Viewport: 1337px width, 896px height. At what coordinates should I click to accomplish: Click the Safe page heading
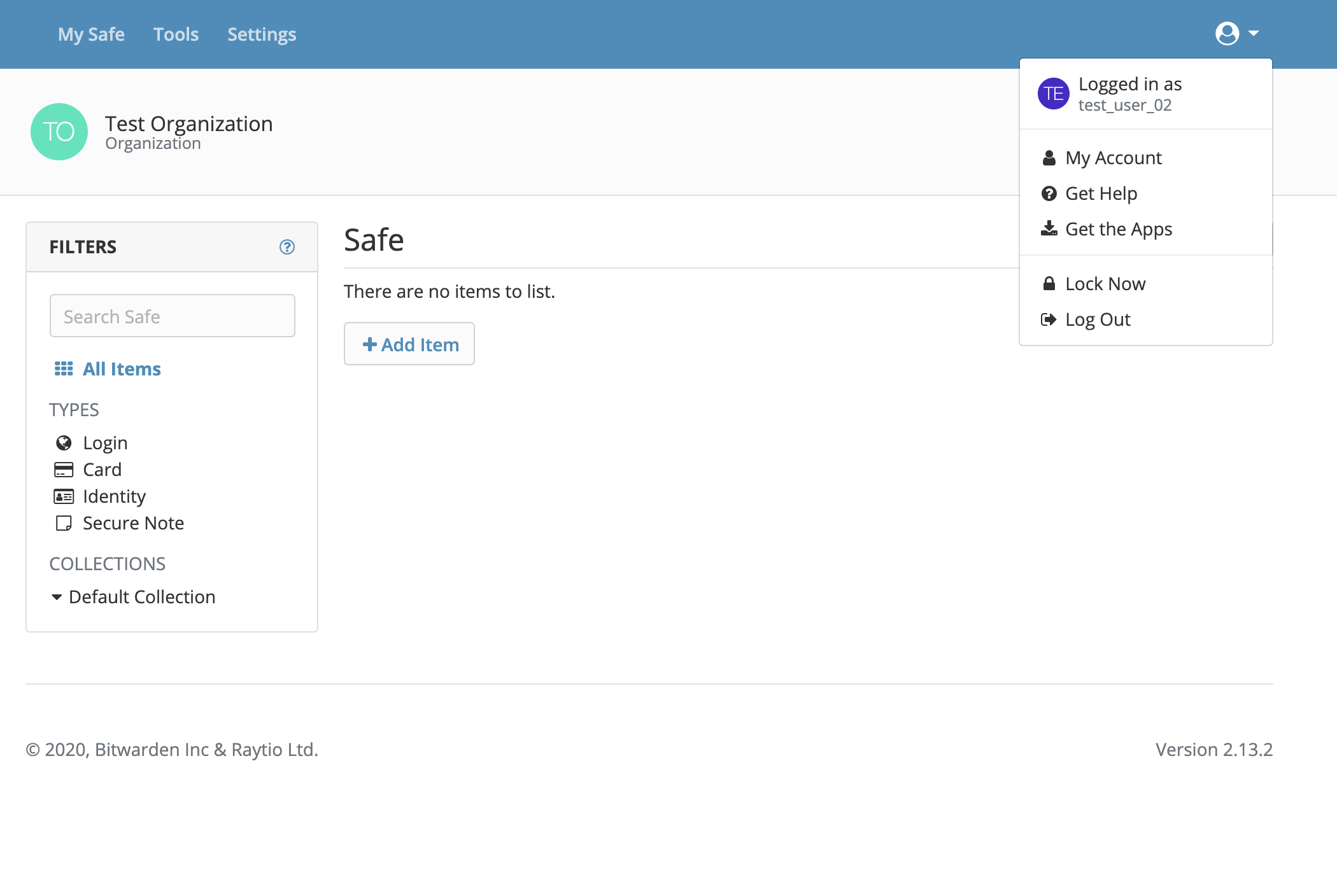[x=374, y=240]
